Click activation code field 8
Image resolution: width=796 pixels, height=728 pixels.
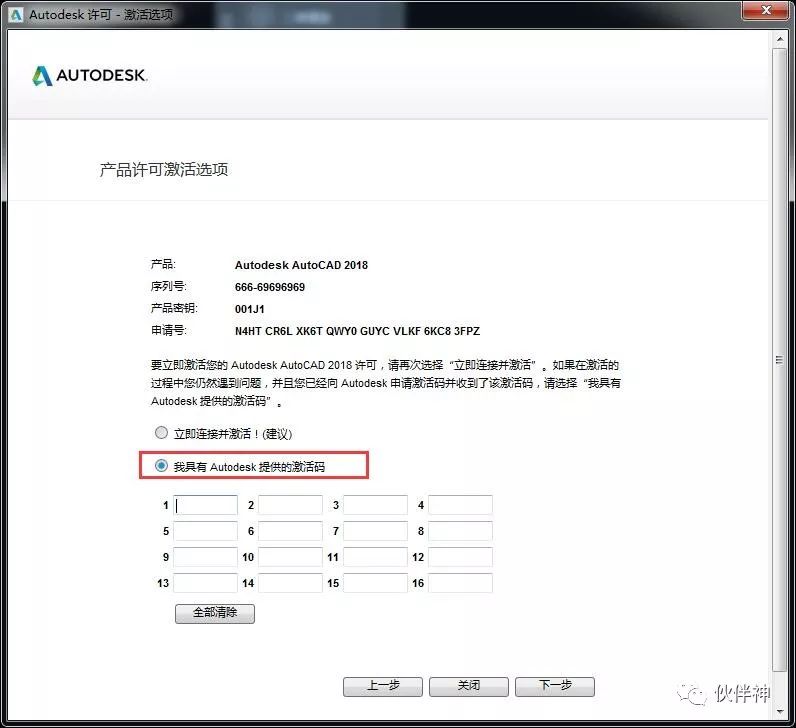(460, 531)
